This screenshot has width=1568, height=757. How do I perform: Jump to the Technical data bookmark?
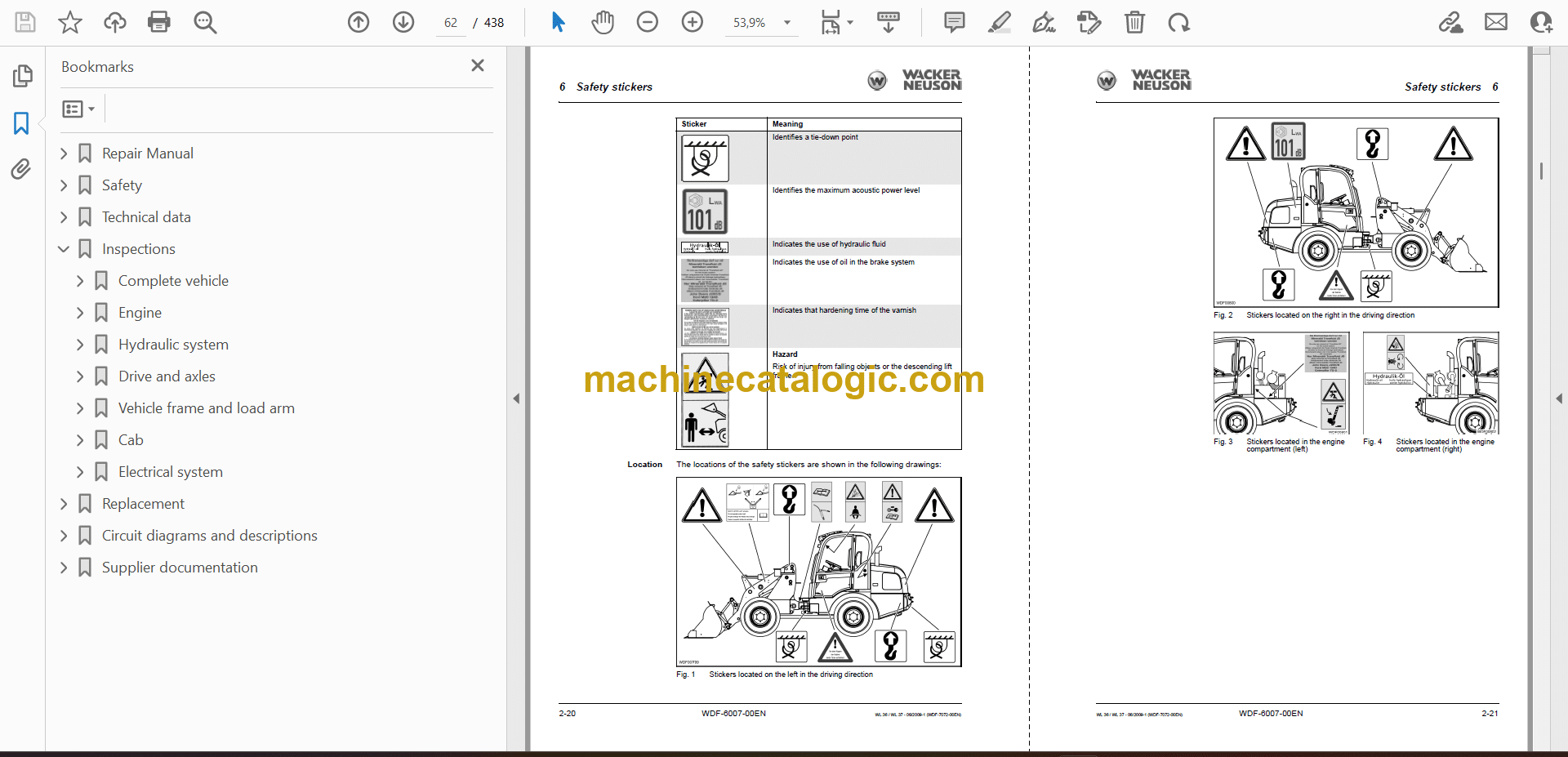pos(146,217)
